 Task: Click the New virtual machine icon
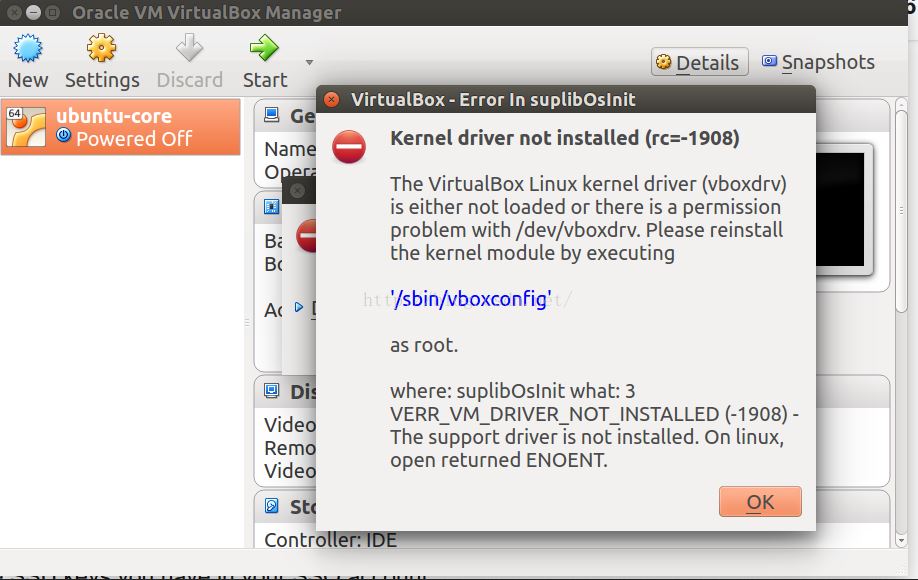(x=27, y=48)
